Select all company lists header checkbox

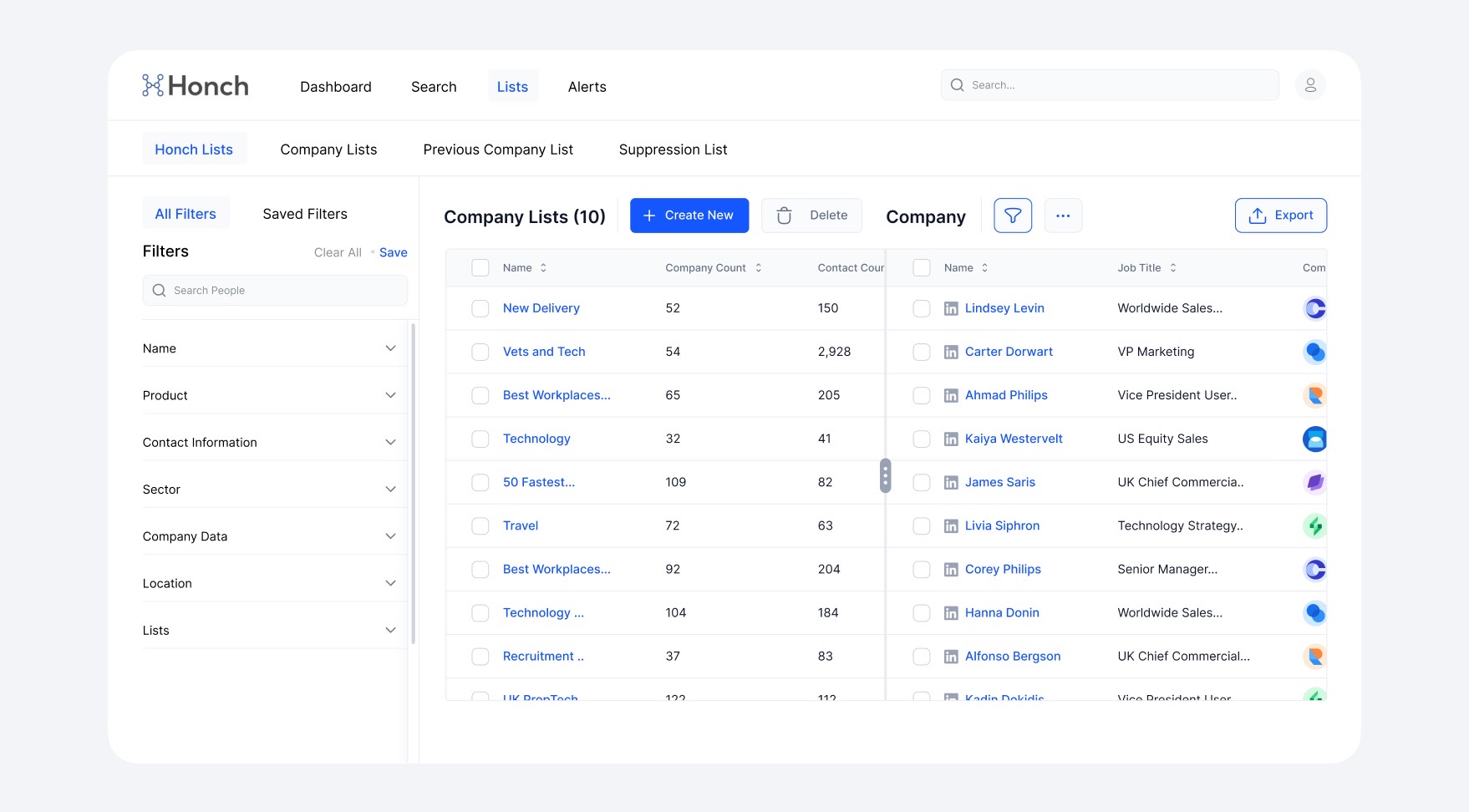(x=480, y=268)
